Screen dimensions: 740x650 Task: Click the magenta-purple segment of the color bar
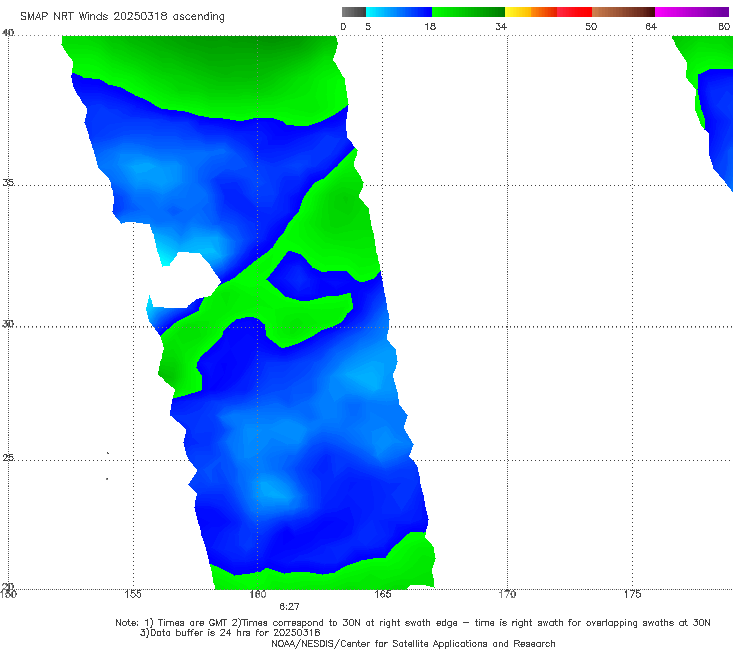point(692,12)
